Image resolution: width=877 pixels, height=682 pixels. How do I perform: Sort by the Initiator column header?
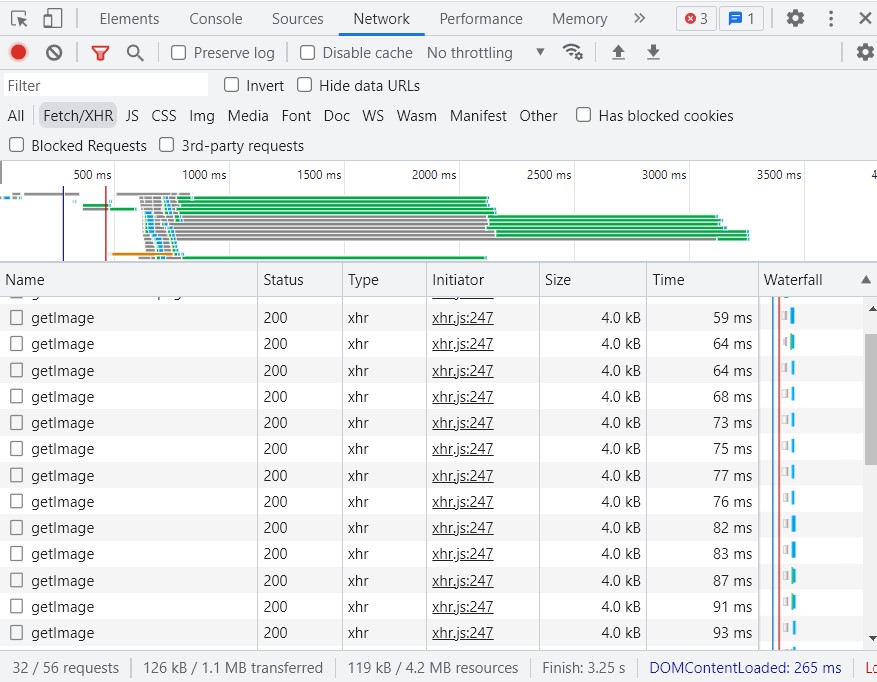click(483, 280)
